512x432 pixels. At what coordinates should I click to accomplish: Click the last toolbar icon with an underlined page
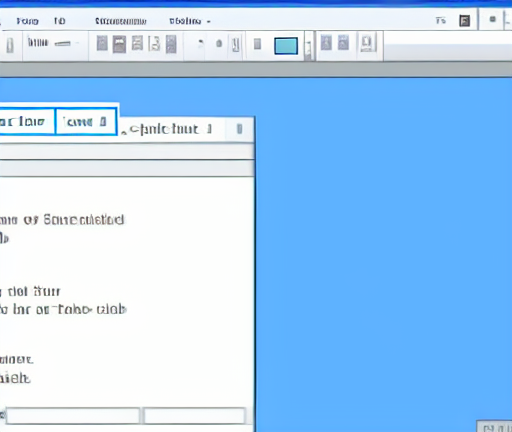pyautogui.click(x=367, y=44)
